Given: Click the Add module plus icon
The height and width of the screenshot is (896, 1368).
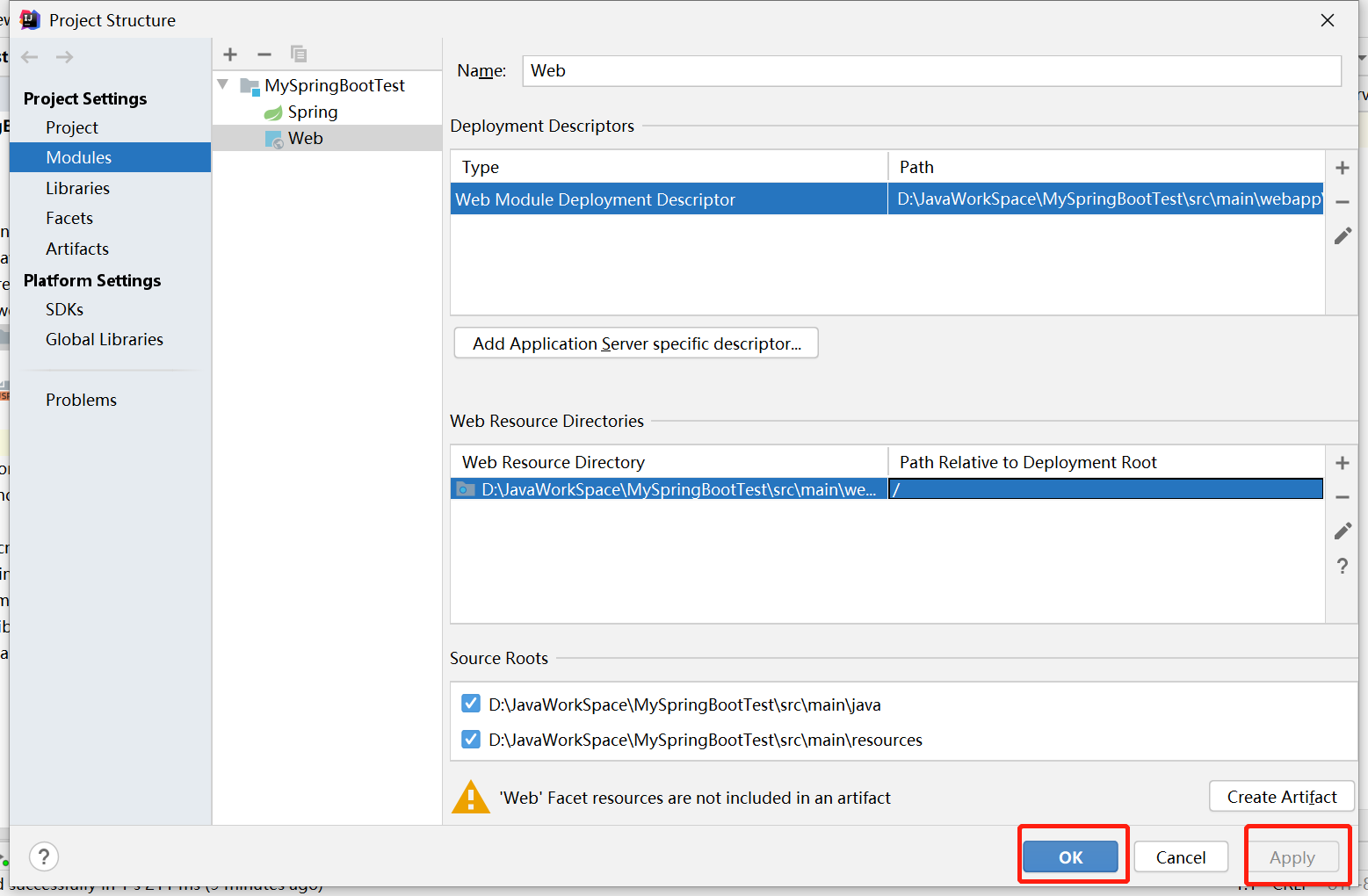Looking at the screenshot, I should [229, 54].
